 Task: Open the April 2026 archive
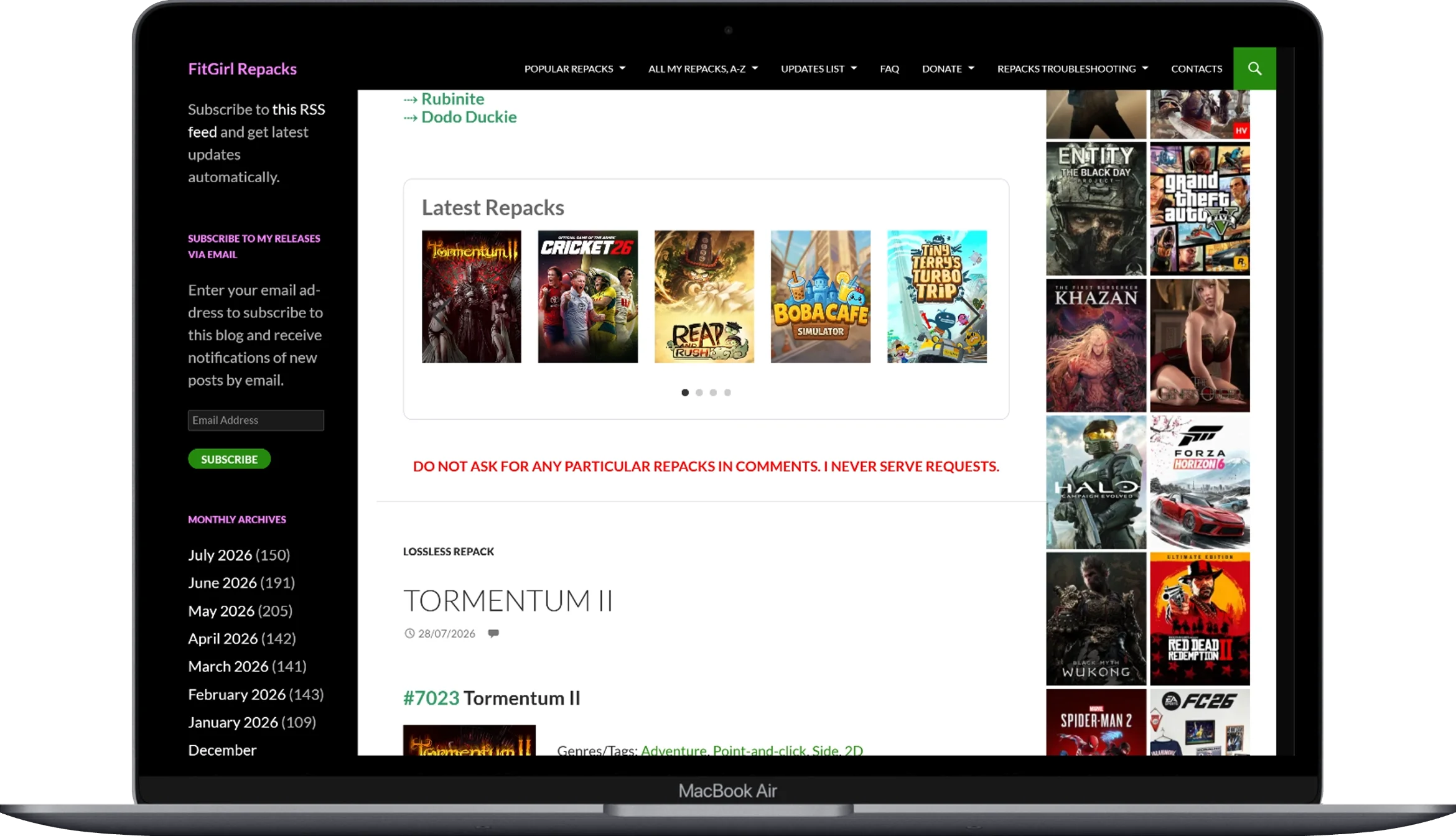(223, 639)
